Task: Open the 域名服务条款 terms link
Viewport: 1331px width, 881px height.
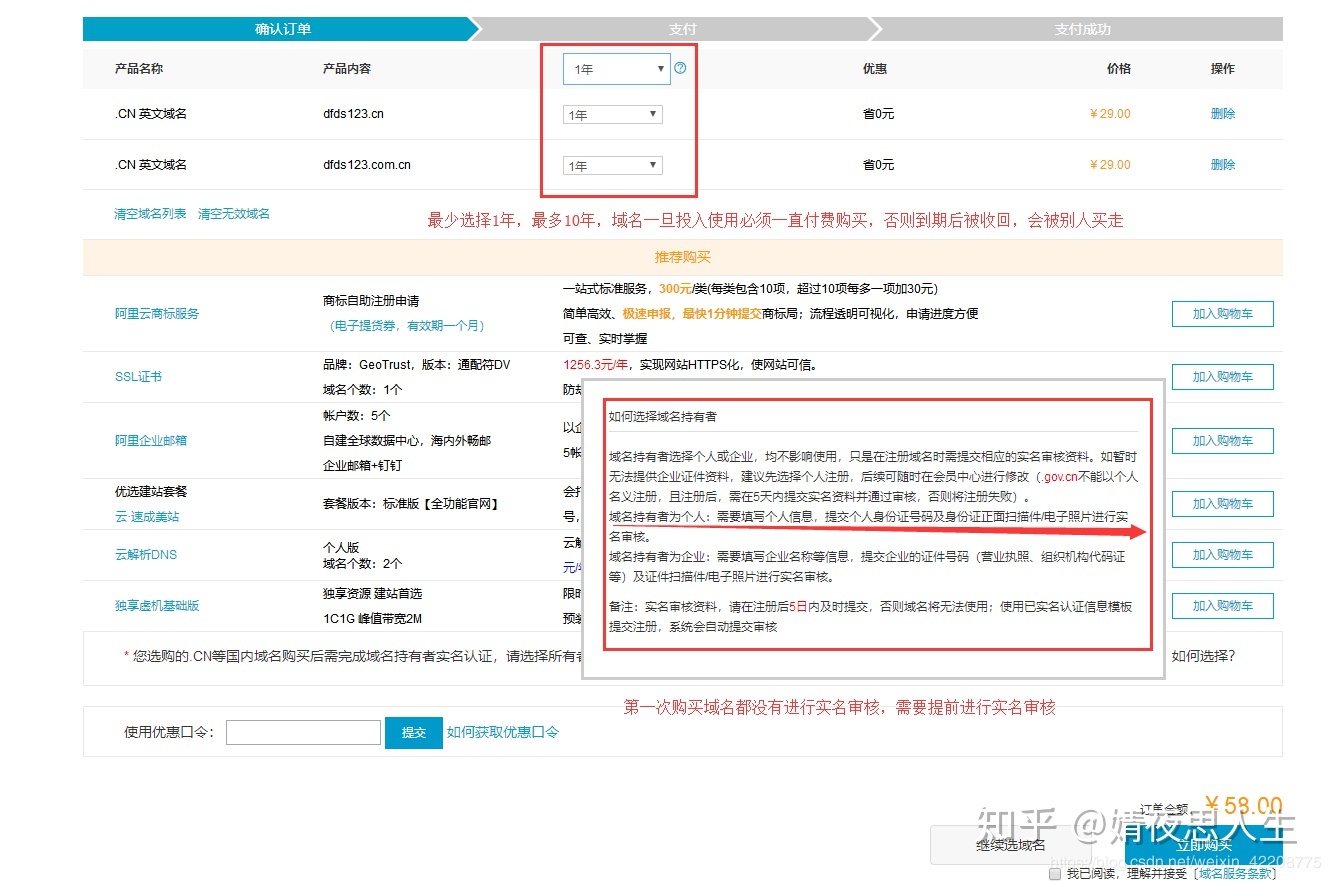Action: click(x=1234, y=873)
